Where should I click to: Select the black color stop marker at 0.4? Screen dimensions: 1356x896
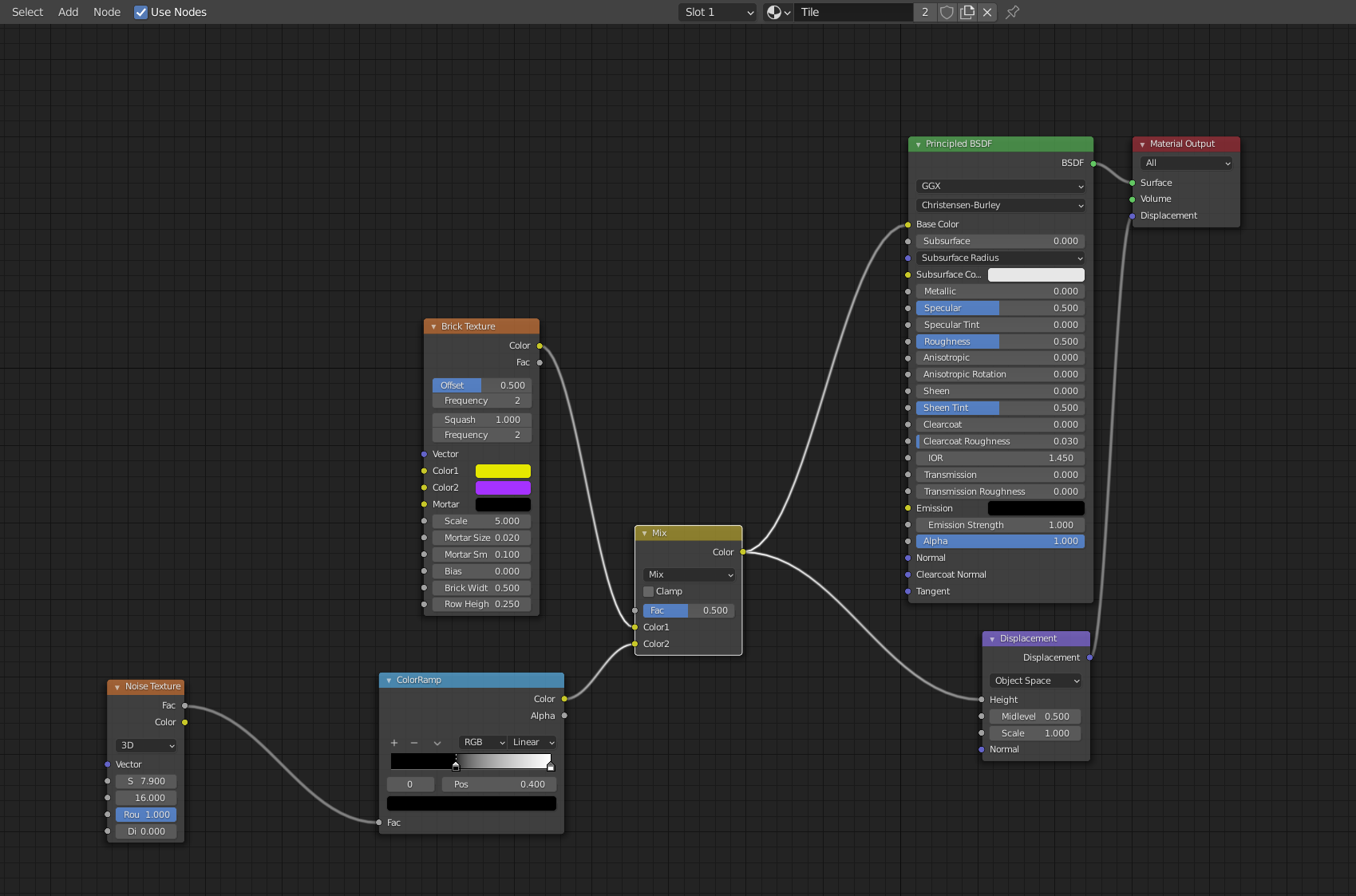(456, 767)
